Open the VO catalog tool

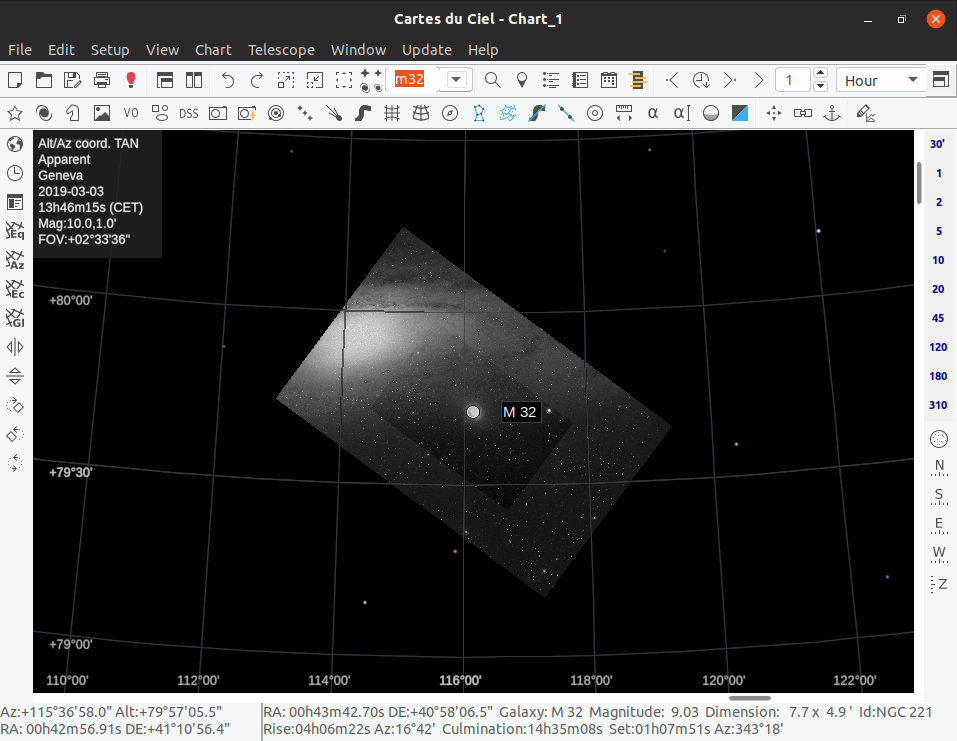coord(131,113)
